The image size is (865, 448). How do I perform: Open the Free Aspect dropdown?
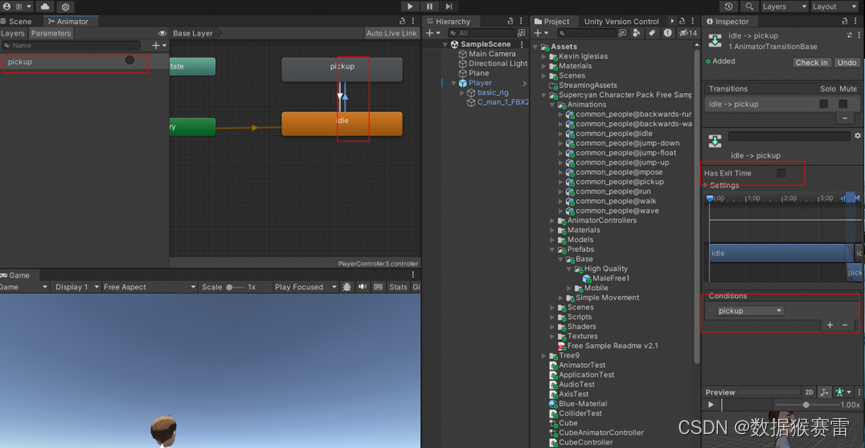[150, 287]
